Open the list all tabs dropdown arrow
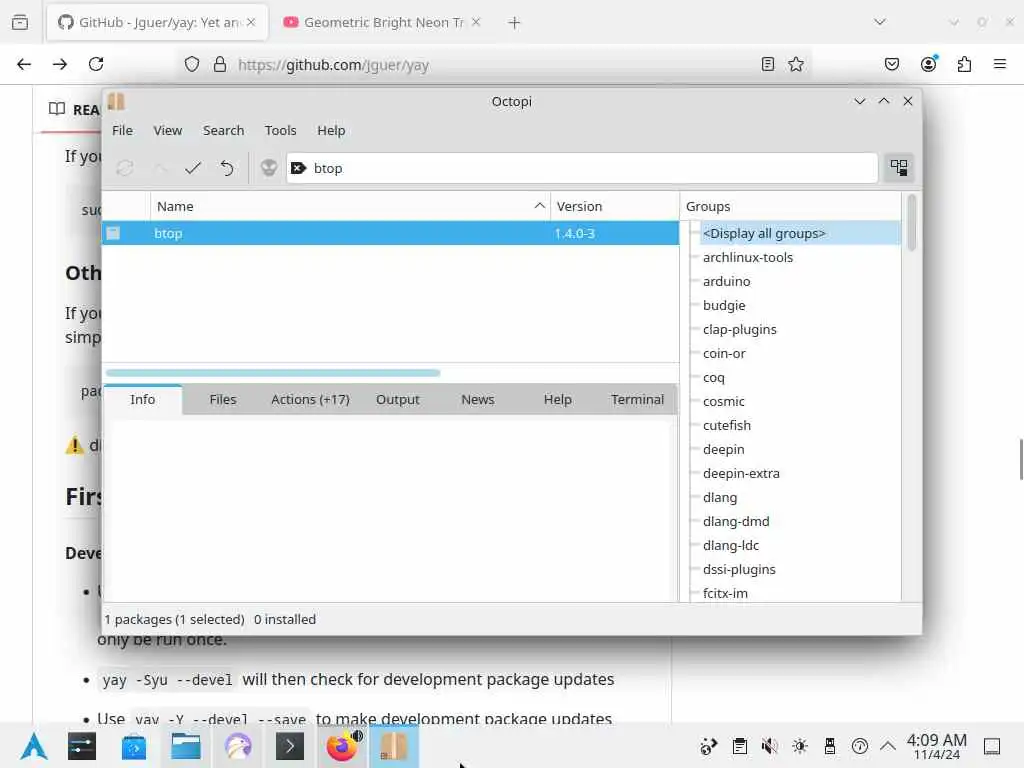Image resolution: width=1024 pixels, height=768 pixels. (x=880, y=22)
